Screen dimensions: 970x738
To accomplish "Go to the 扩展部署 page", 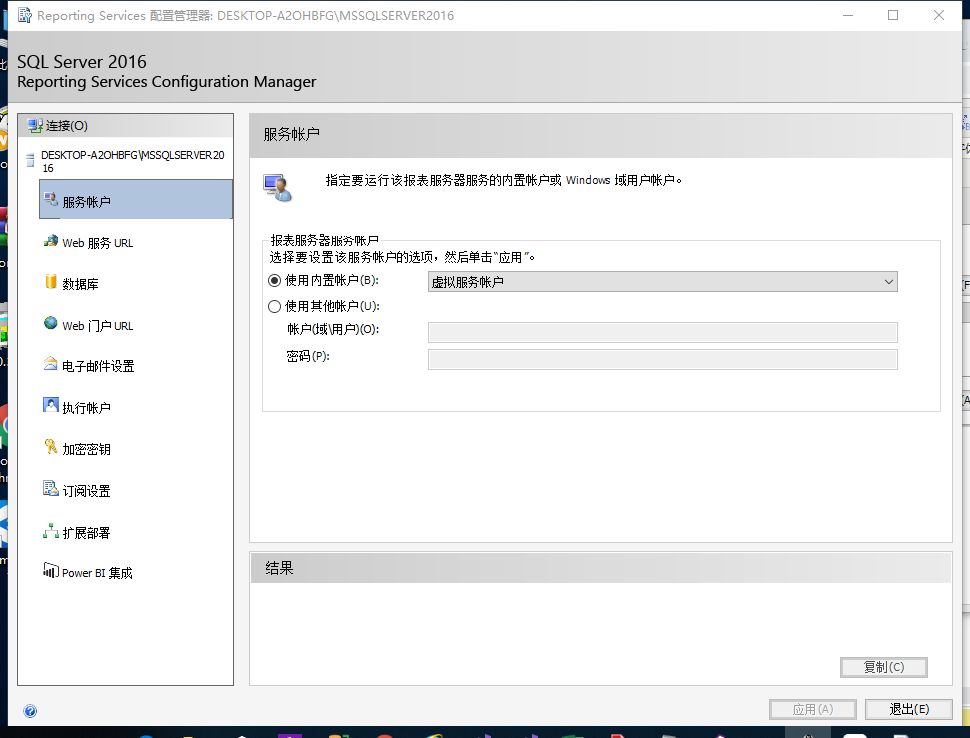I will 87,533.
